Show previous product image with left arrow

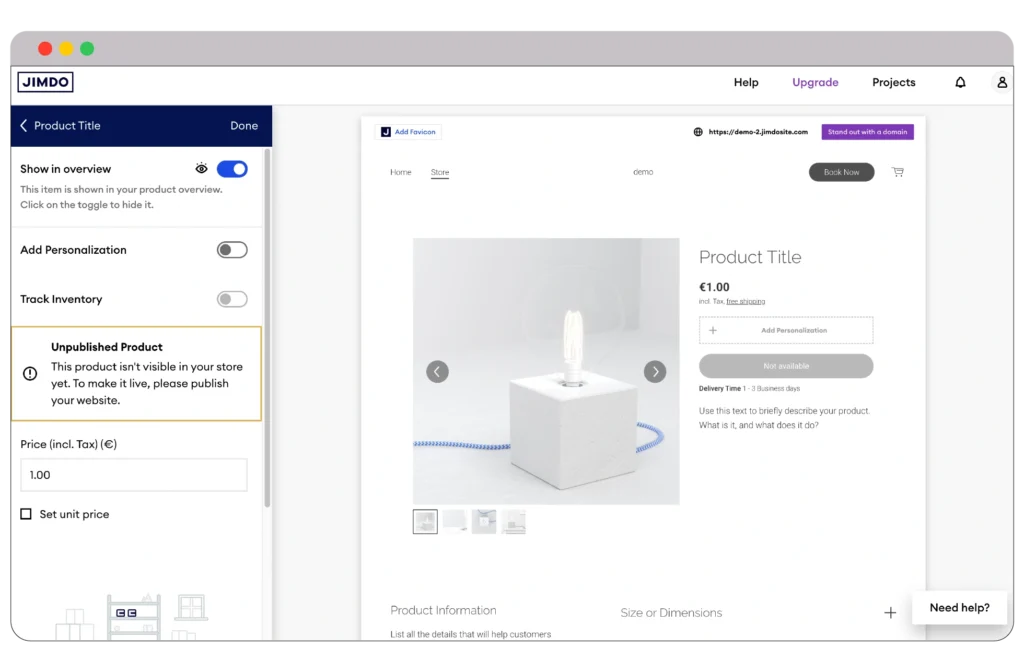437,372
